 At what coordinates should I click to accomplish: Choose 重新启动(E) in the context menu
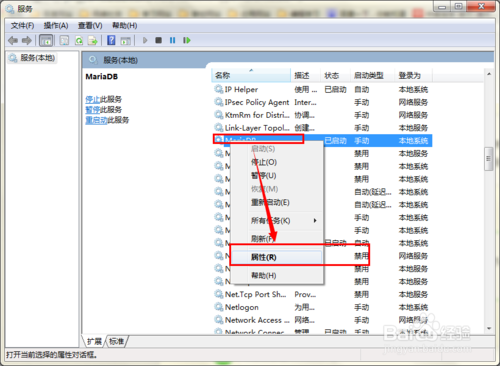click(x=277, y=202)
